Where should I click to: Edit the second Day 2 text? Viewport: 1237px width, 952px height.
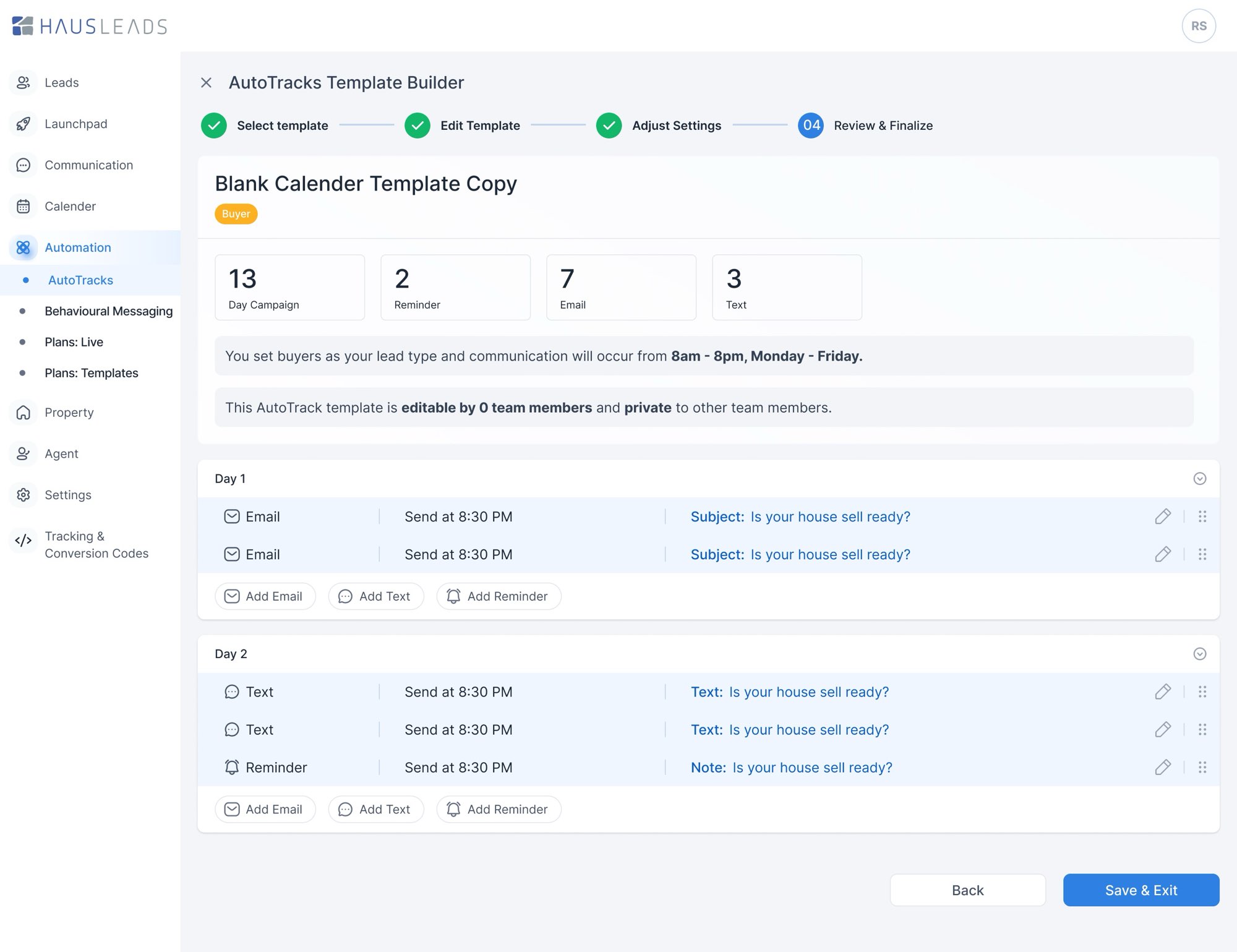(x=1163, y=729)
